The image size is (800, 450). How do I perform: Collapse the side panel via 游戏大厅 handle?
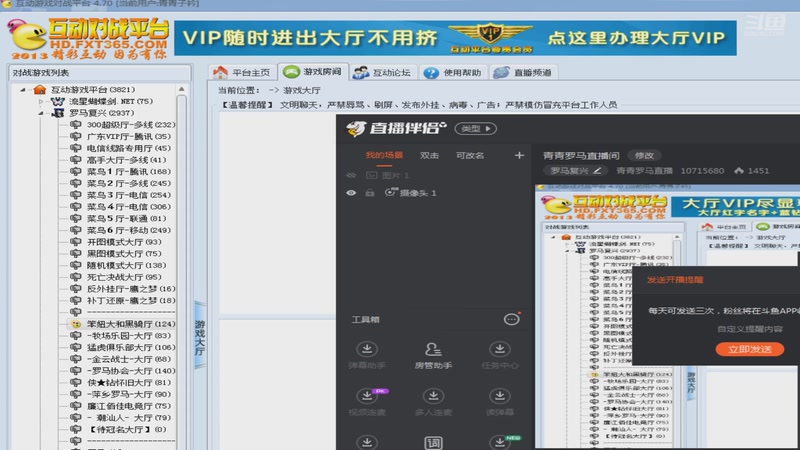tap(199, 335)
